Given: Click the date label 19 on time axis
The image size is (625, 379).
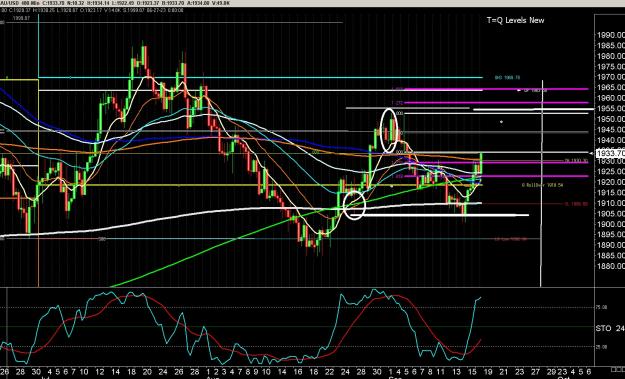Looking at the screenshot, I should 488,371.
